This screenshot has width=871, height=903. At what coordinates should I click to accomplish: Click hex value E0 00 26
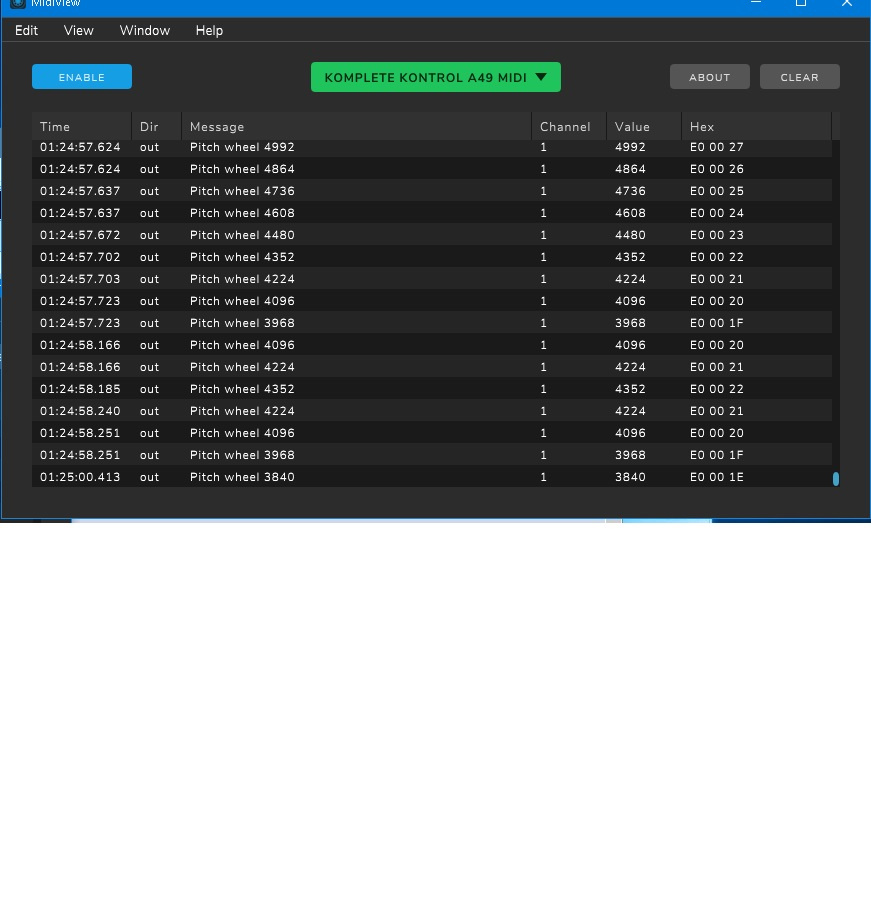coord(717,169)
